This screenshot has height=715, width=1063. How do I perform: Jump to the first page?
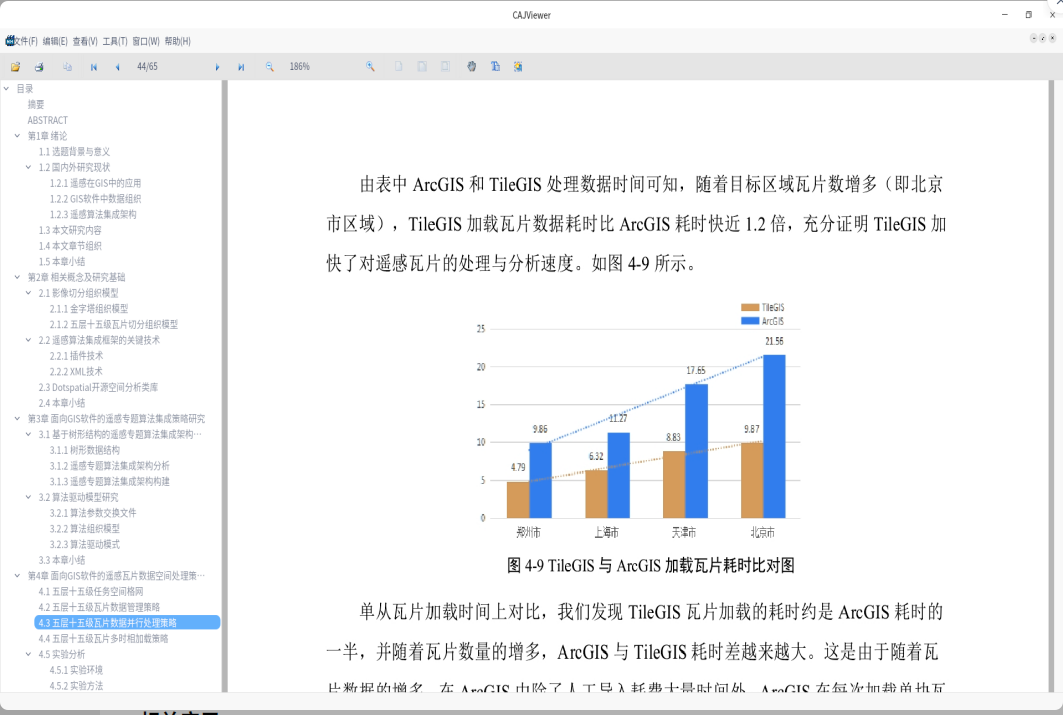[94, 67]
